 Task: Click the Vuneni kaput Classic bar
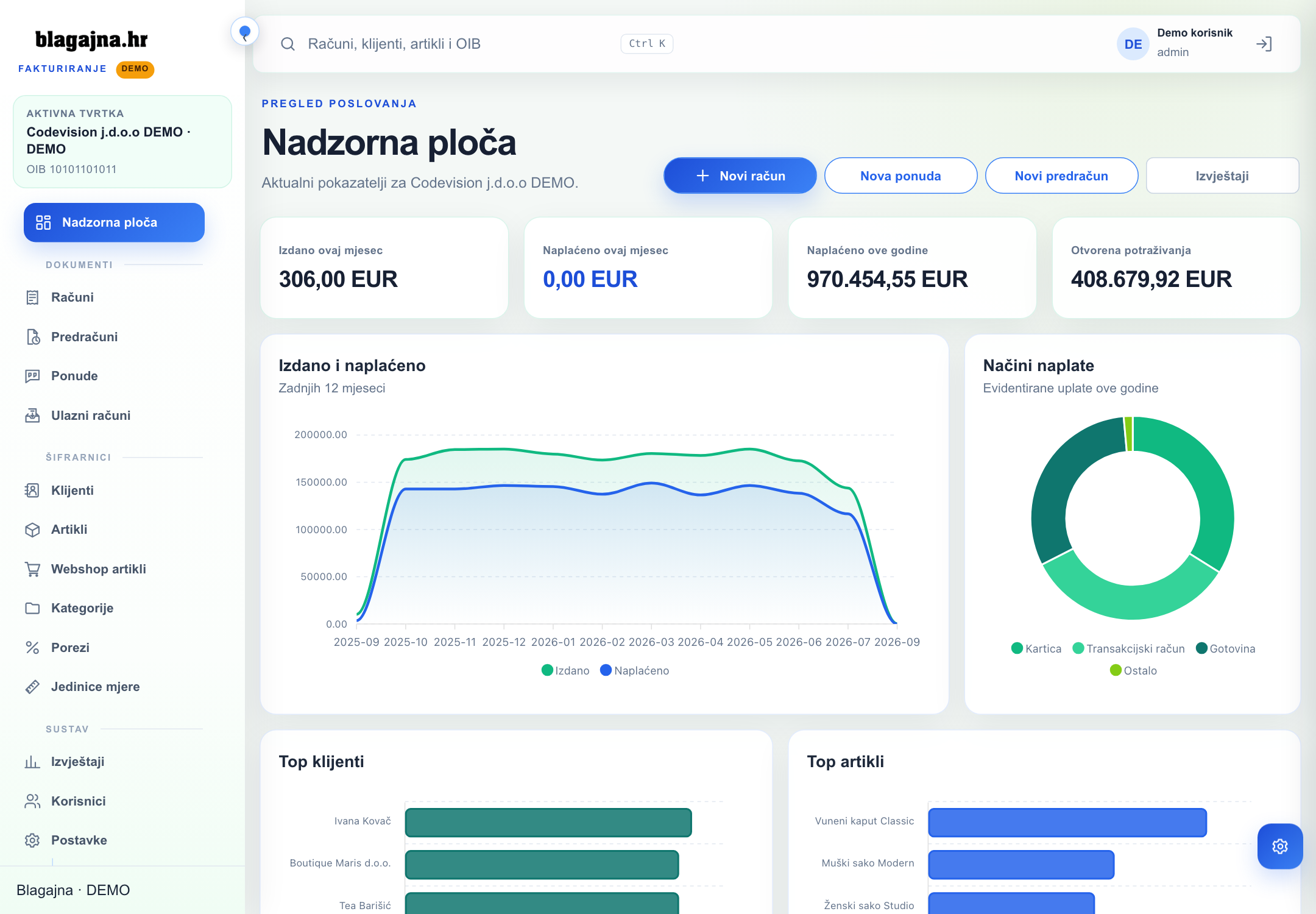click(x=1067, y=823)
